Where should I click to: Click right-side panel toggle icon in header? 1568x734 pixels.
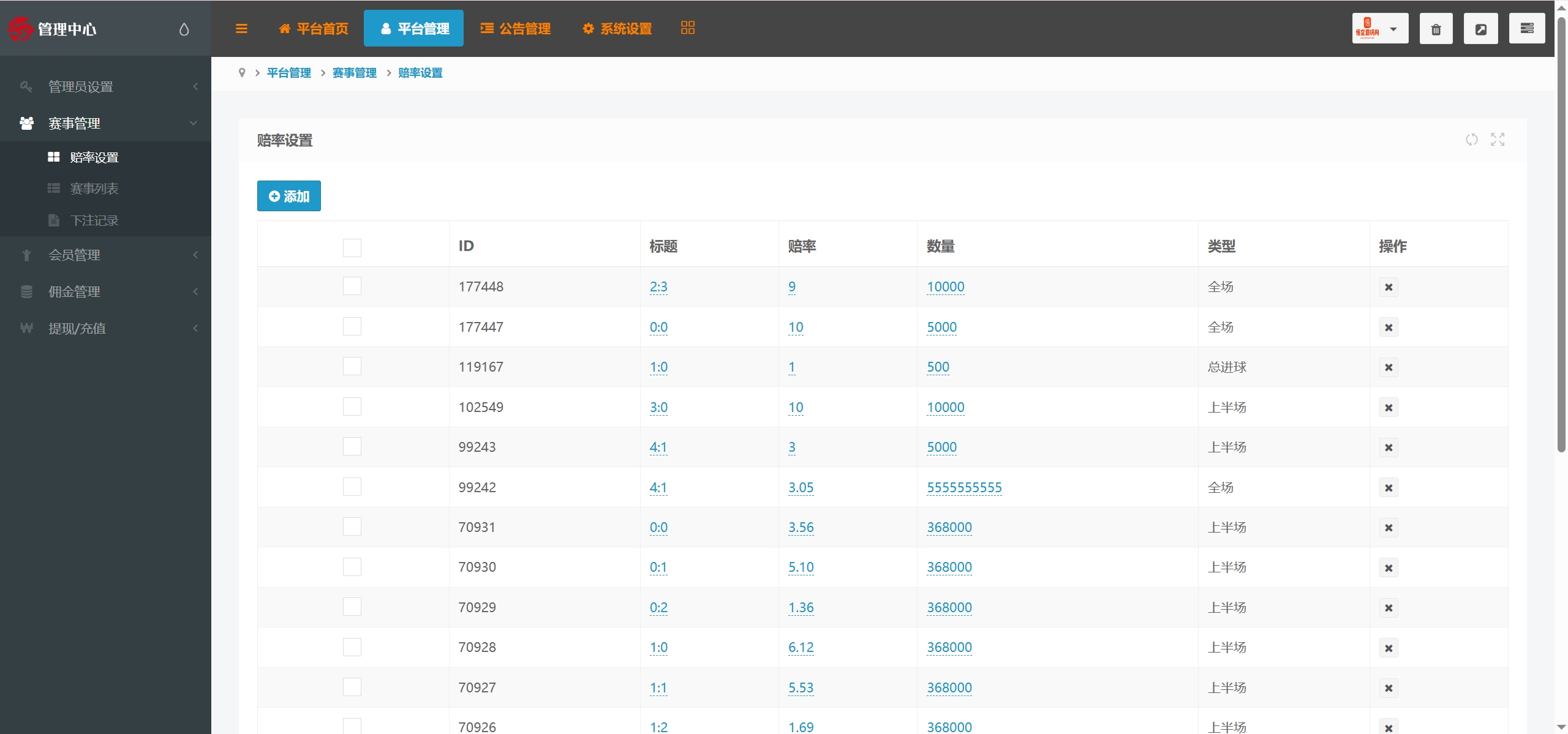[x=1526, y=28]
